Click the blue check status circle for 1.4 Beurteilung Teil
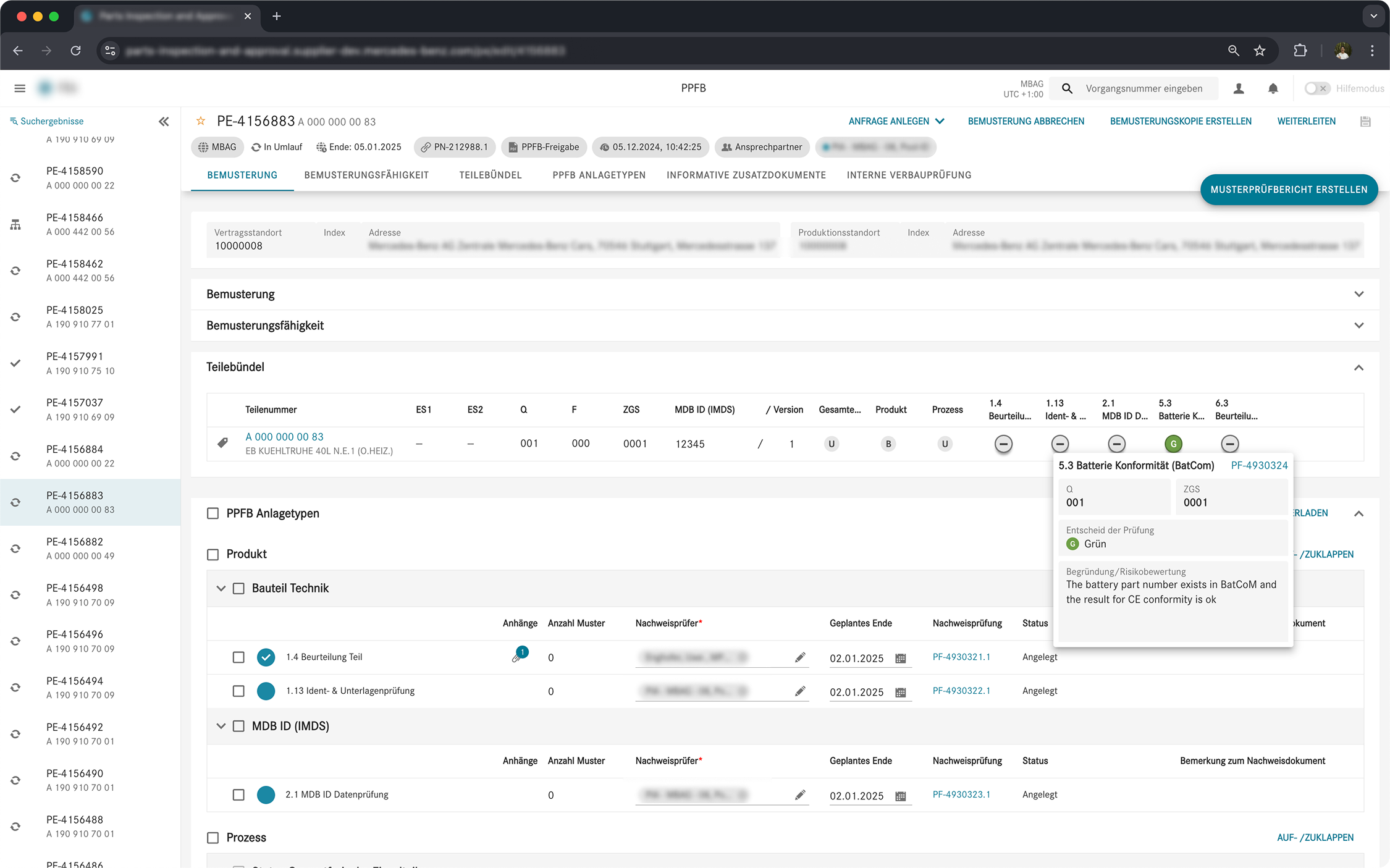Viewport: 1390px width, 868px height. (x=266, y=657)
